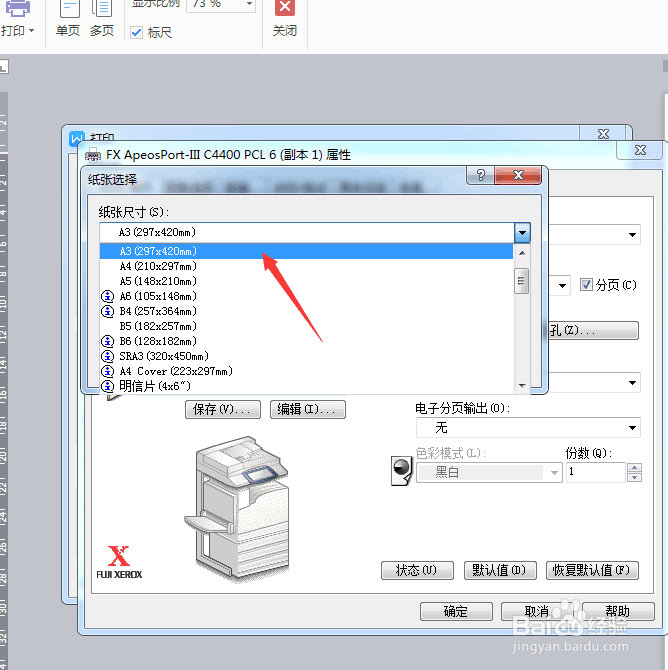
Task: Select A6 (105x148mm) paper size
Action: click(306, 296)
